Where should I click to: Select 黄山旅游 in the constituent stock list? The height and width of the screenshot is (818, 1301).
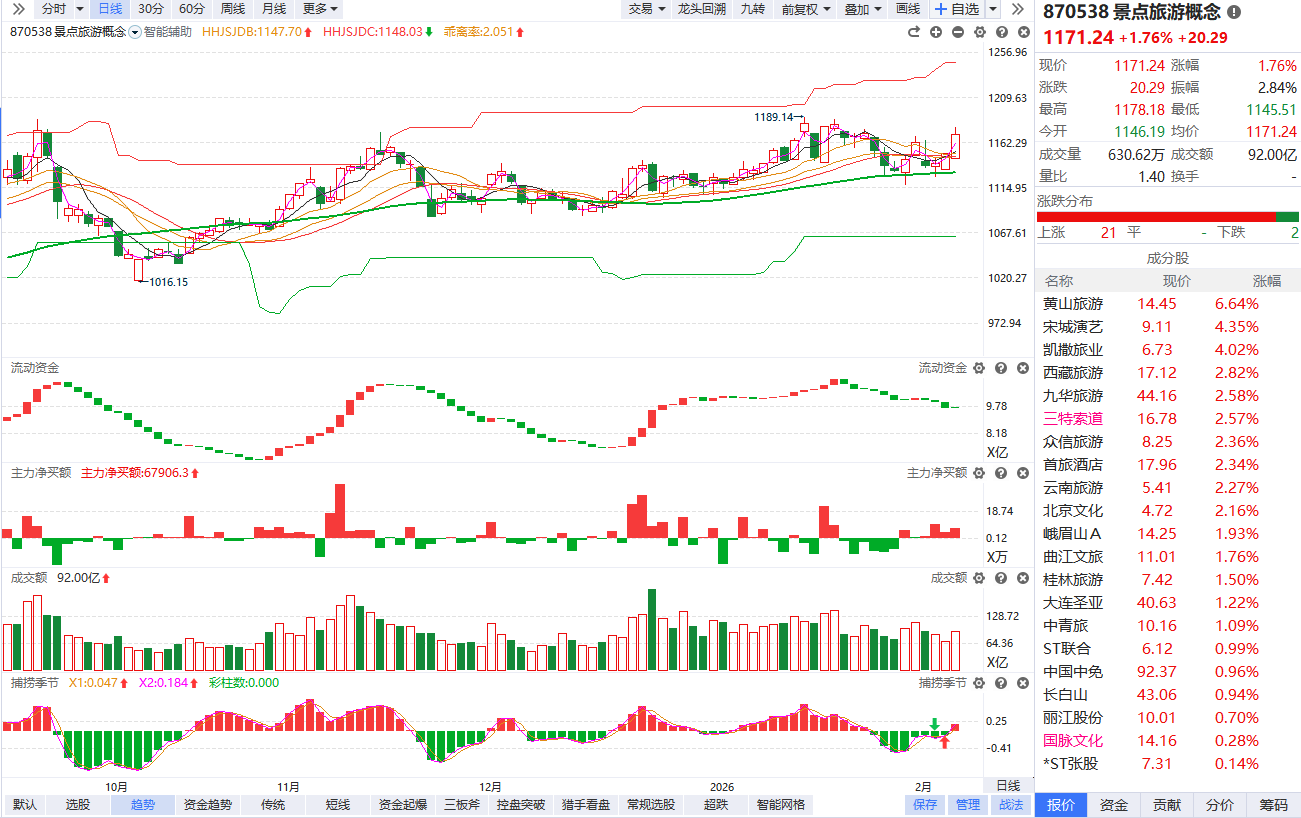click(1073, 304)
